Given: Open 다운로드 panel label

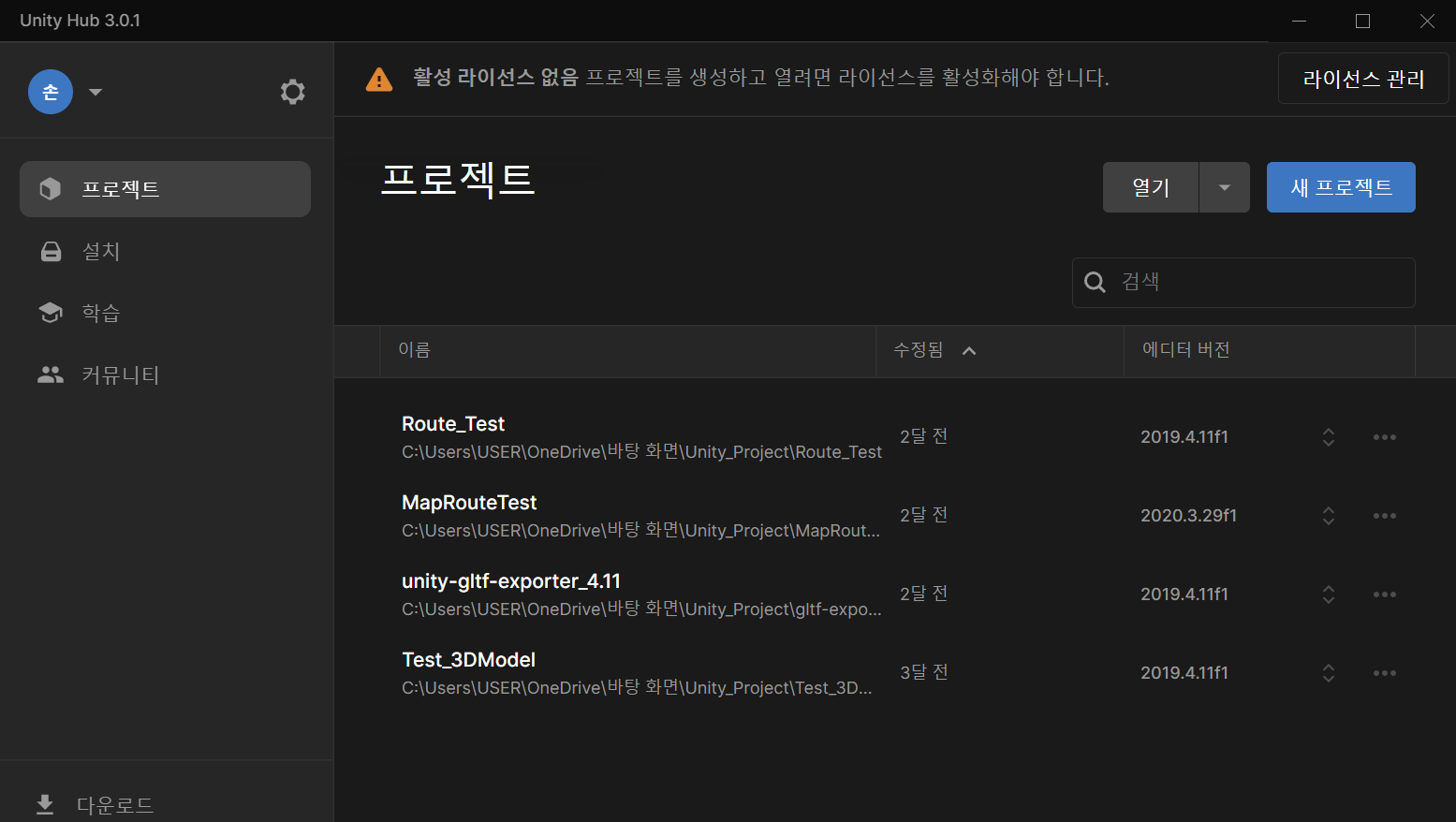Looking at the screenshot, I should point(115,805).
